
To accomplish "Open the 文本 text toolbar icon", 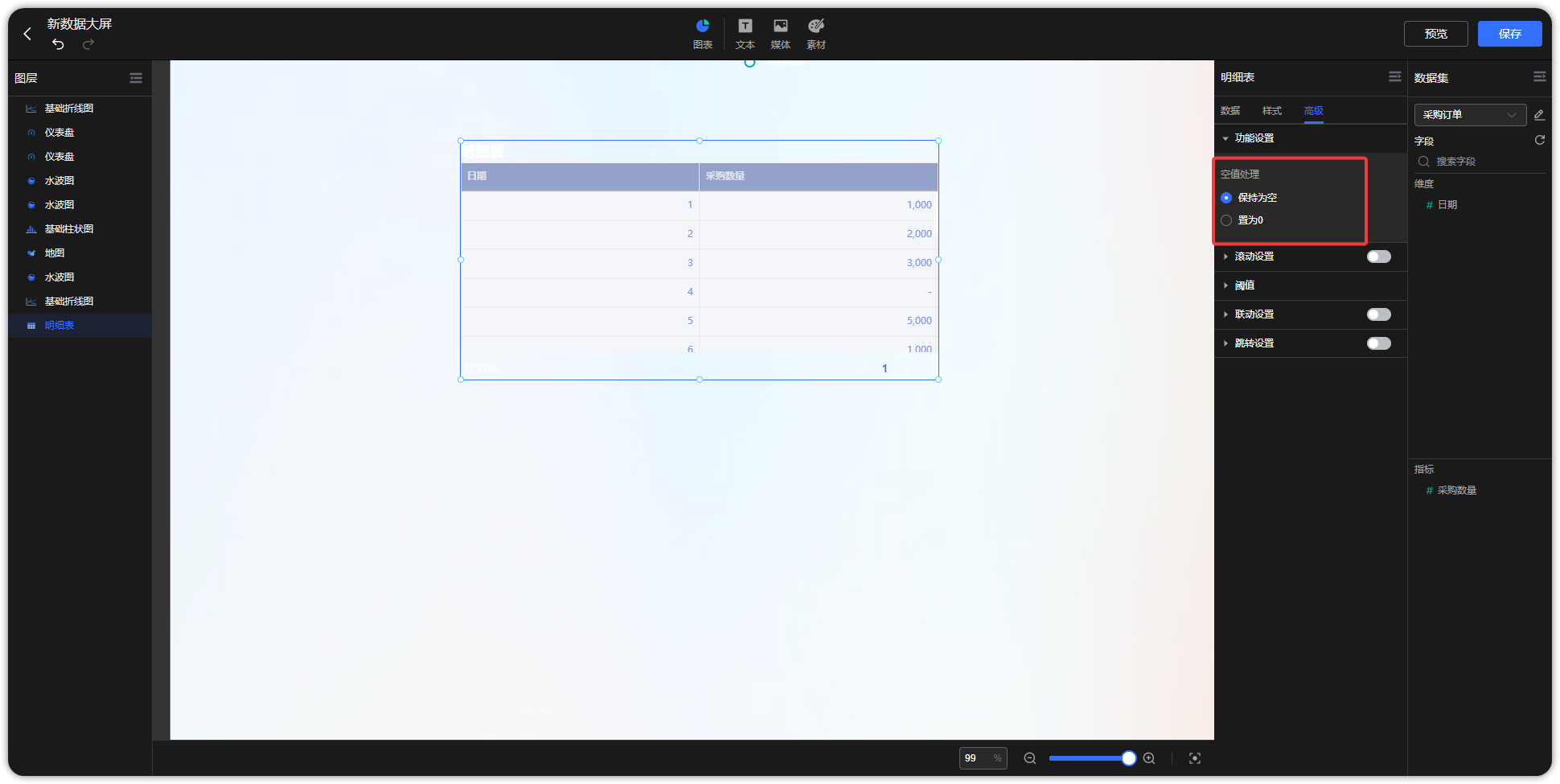I will point(745,34).
